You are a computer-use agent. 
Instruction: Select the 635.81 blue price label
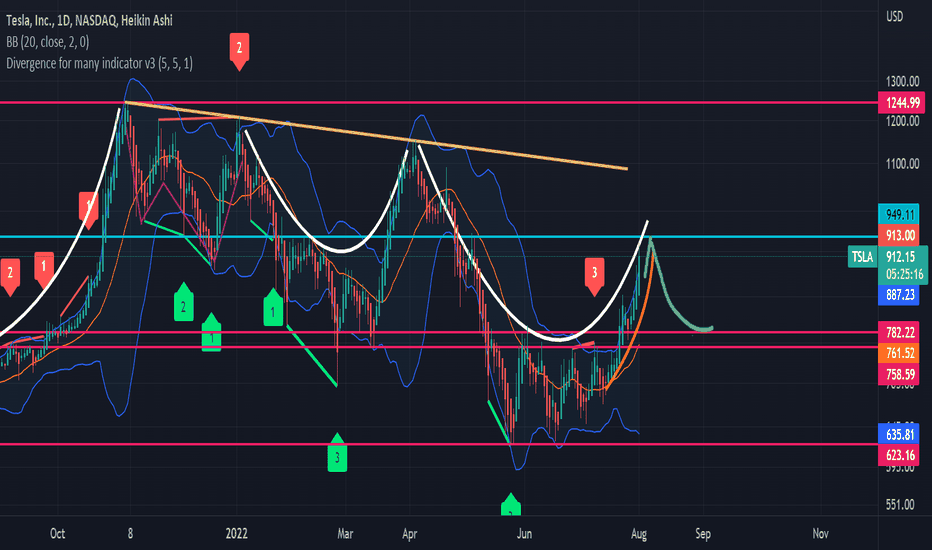[x=899, y=434]
